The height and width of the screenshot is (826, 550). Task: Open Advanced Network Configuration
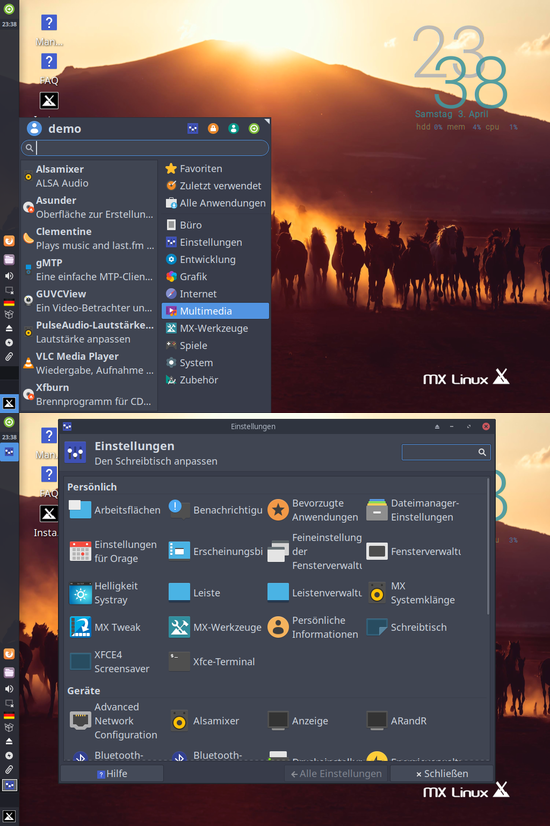tap(115, 721)
